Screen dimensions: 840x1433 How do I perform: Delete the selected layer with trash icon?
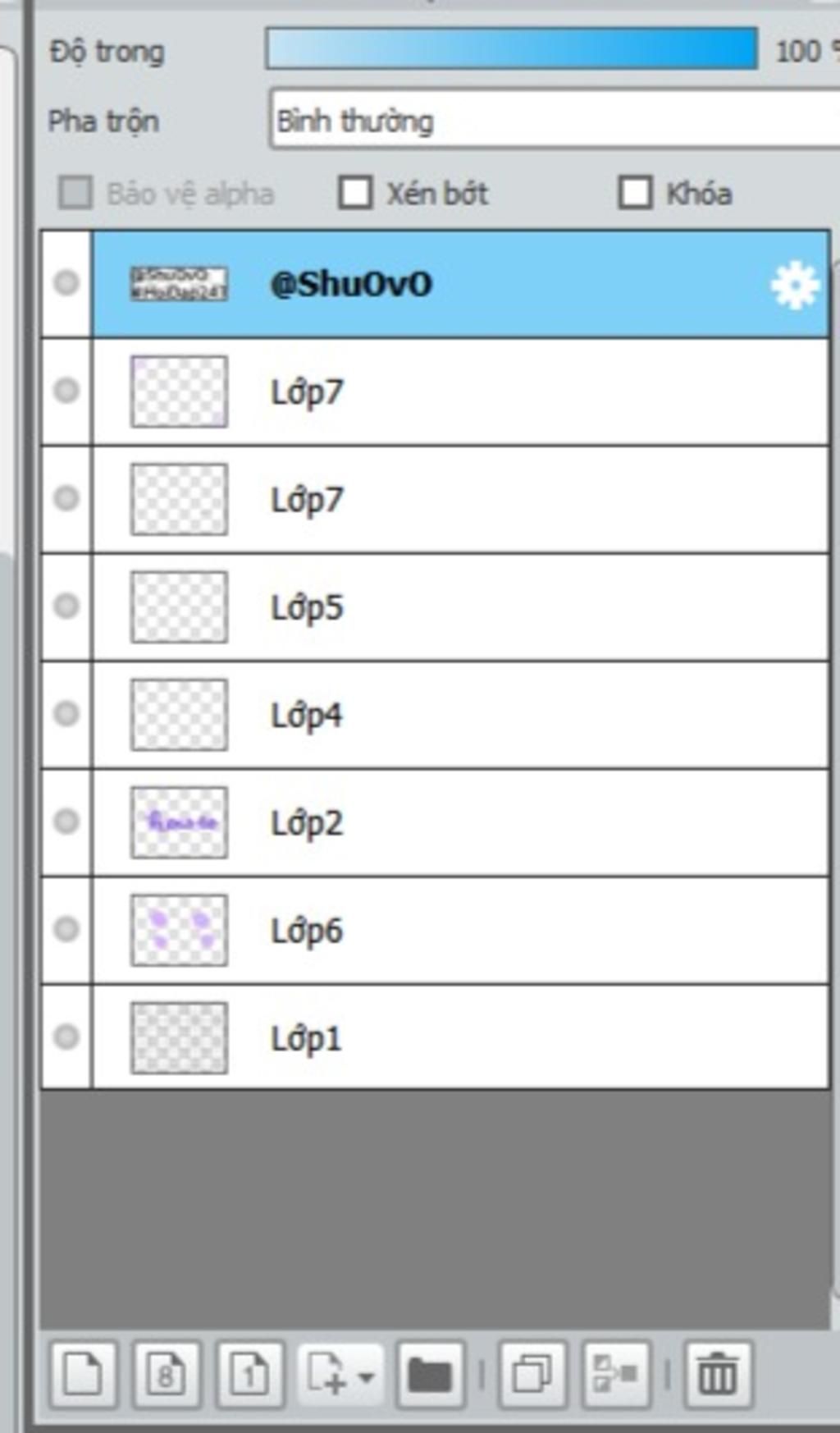click(x=718, y=1374)
